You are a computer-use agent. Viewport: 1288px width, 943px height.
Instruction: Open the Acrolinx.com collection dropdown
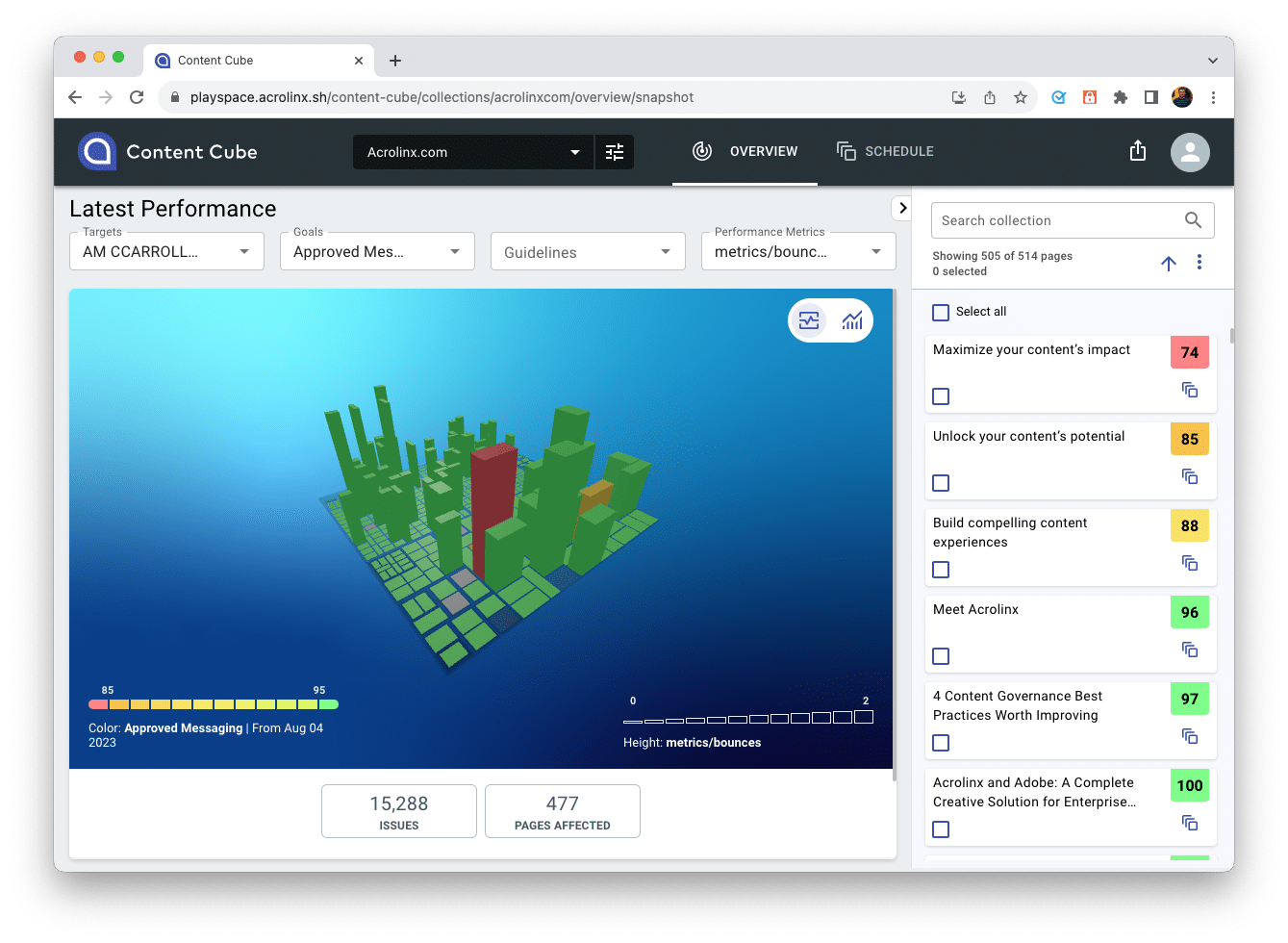tap(473, 152)
